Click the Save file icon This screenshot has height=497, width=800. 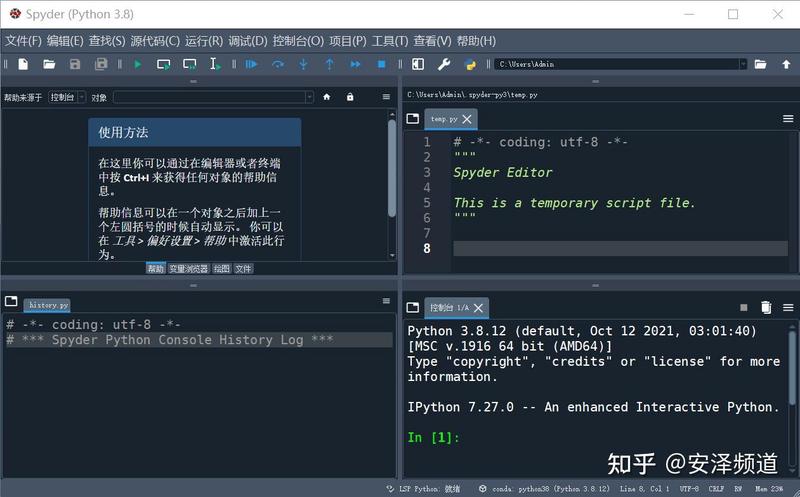[x=75, y=64]
